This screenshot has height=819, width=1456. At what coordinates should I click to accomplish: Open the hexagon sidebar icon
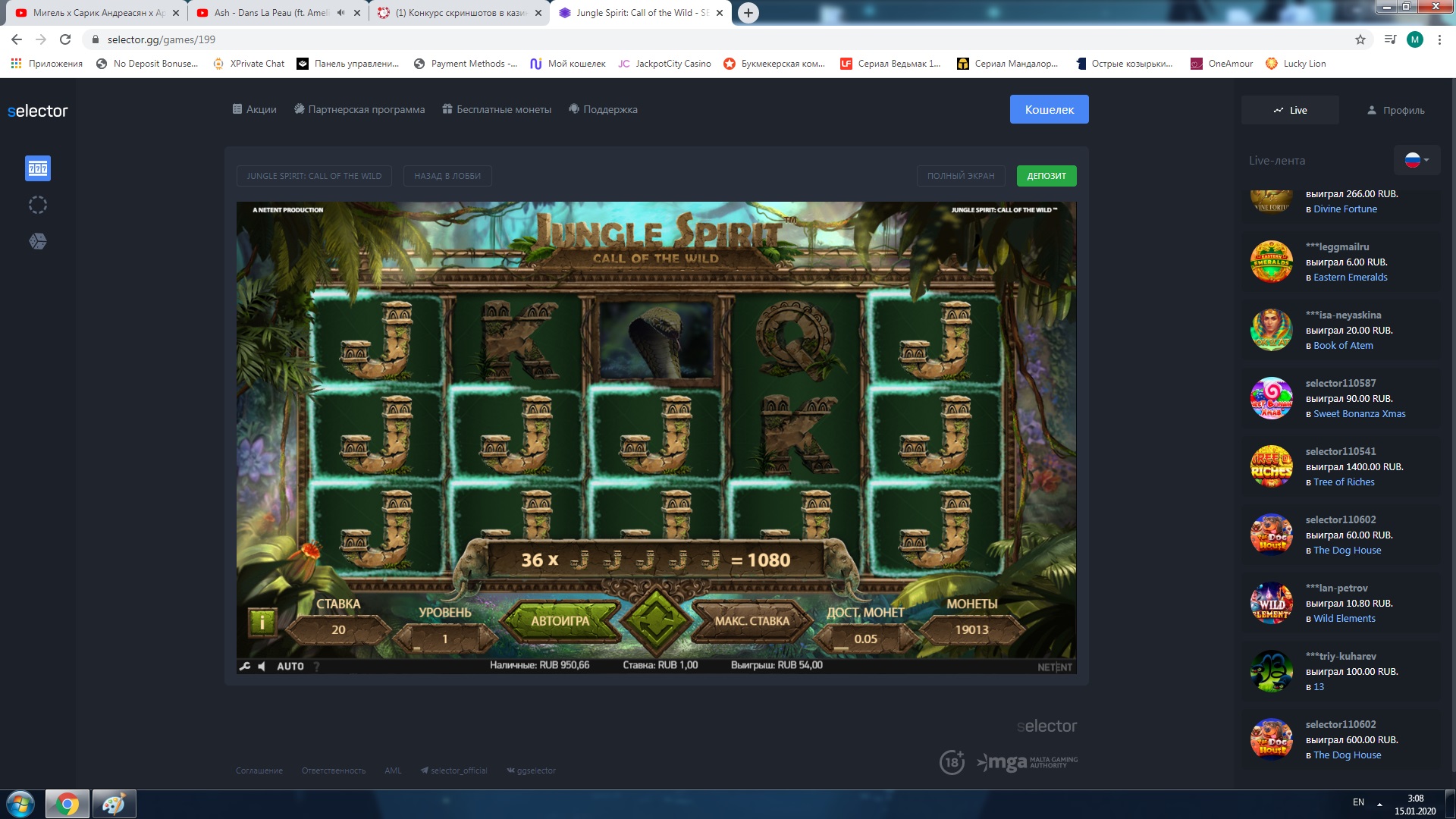(38, 241)
